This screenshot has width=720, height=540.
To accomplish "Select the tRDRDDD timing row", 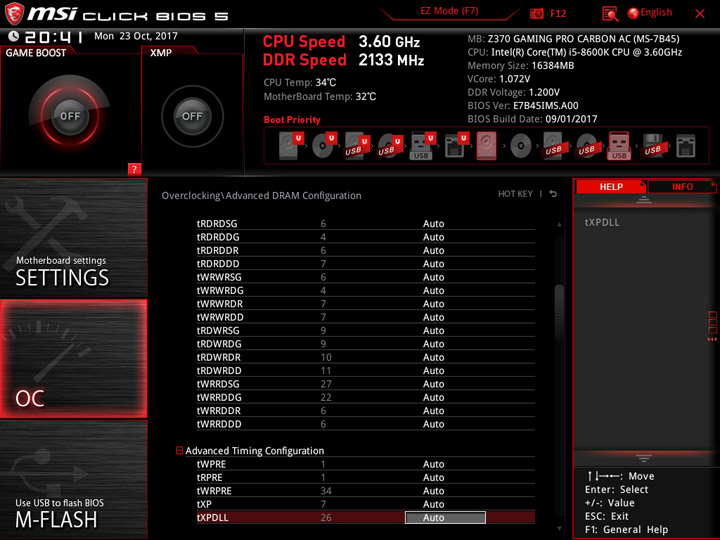I will tap(366, 264).
